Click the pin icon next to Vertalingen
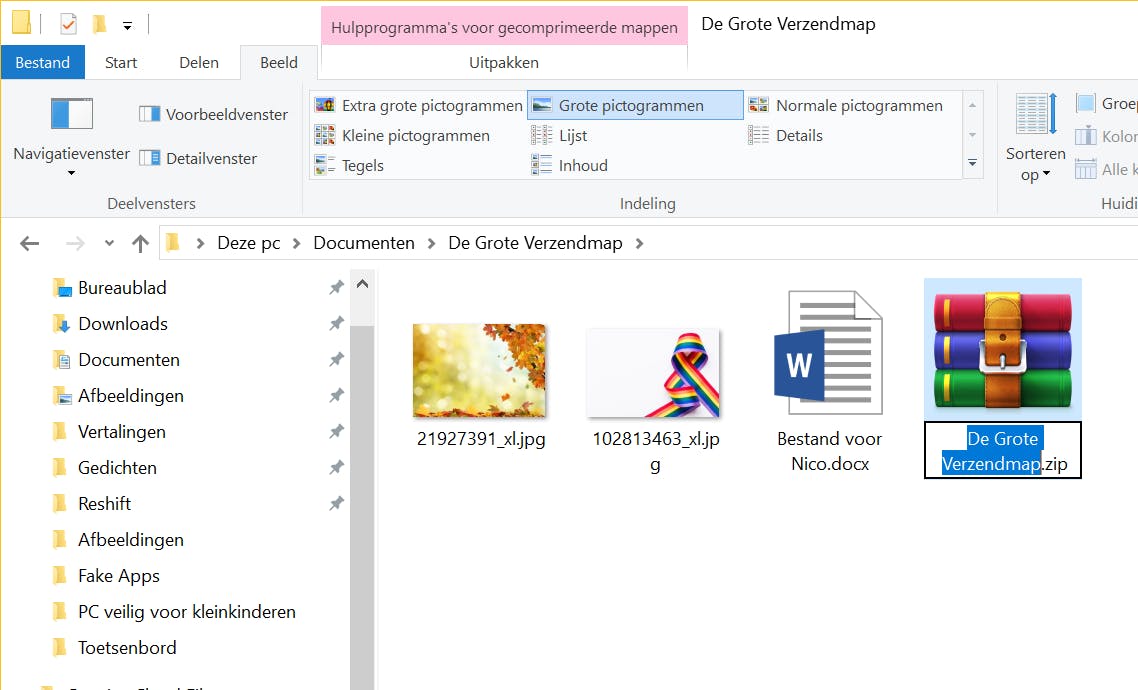This screenshot has height=690, width=1138. (x=336, y=432)
